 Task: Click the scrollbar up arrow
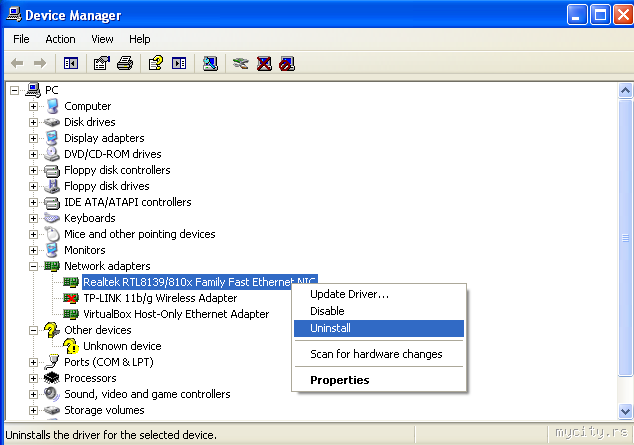coord(625,91)
